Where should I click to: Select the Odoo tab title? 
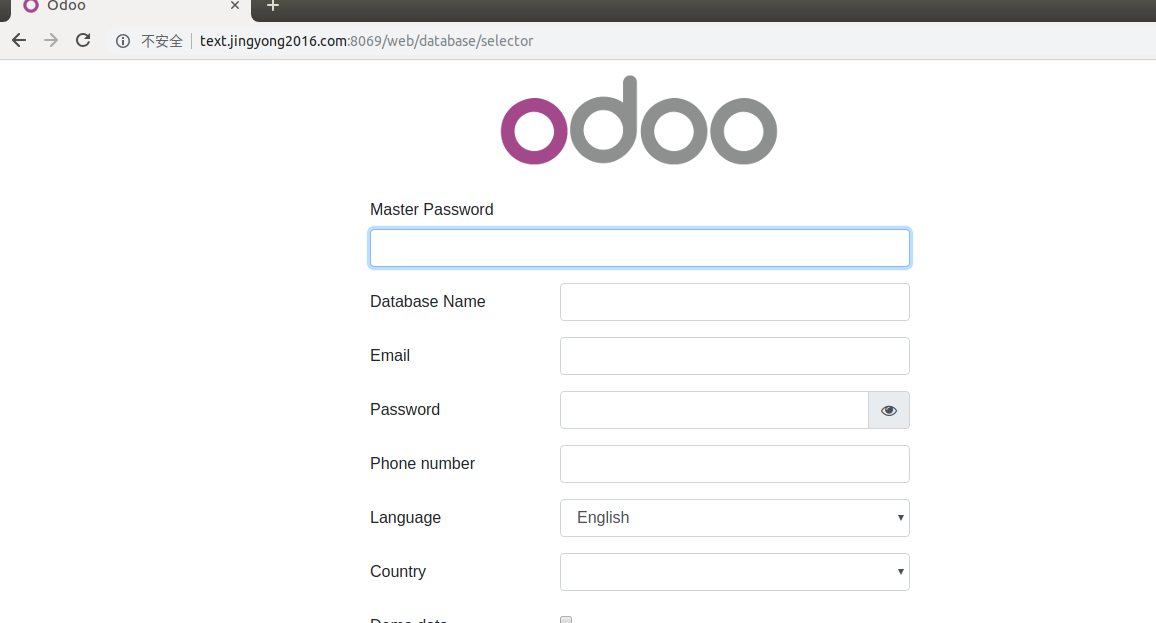[x=66, y=6]
